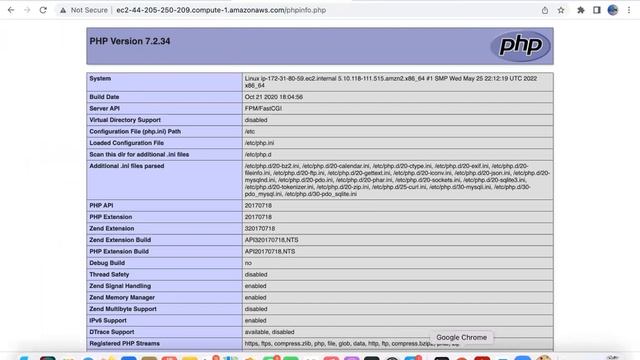The image size is (640, 360).
Task: Click the Google Chrome tooltip label
Action: tap(461, 338)
